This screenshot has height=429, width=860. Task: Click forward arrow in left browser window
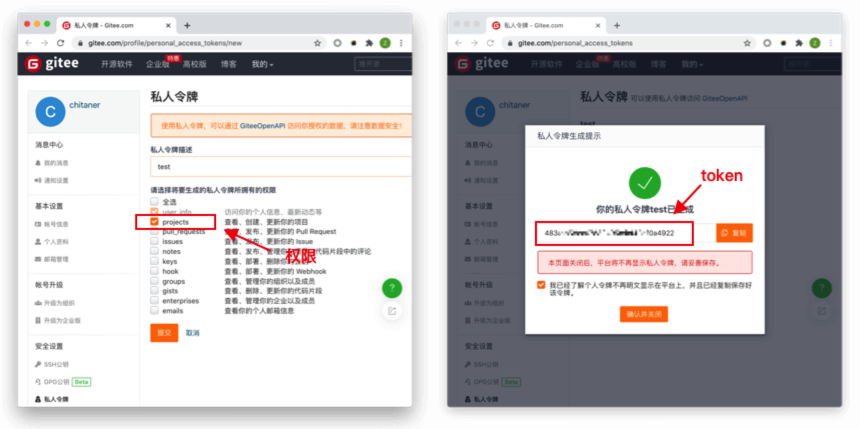pos(44,43)
